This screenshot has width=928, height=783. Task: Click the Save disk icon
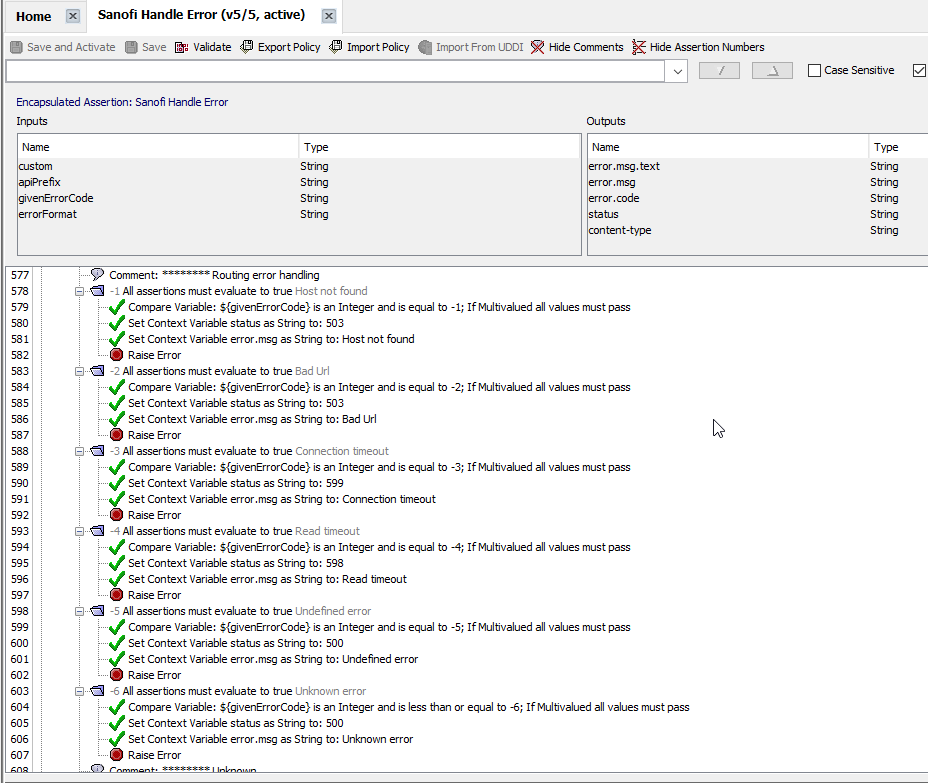point(131,47)
